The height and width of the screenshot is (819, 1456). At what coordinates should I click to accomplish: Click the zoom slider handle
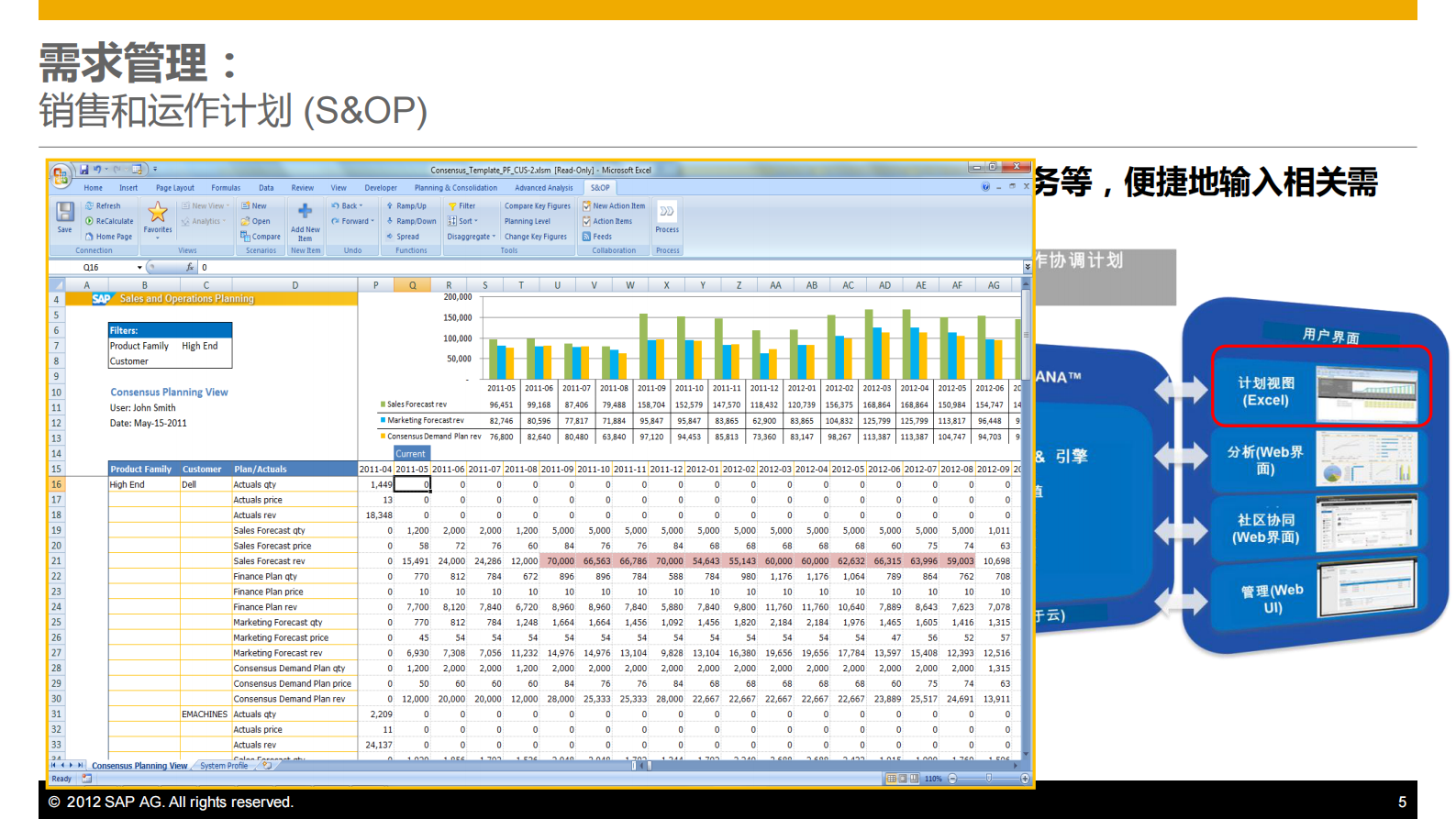click(x=988, y=779)
